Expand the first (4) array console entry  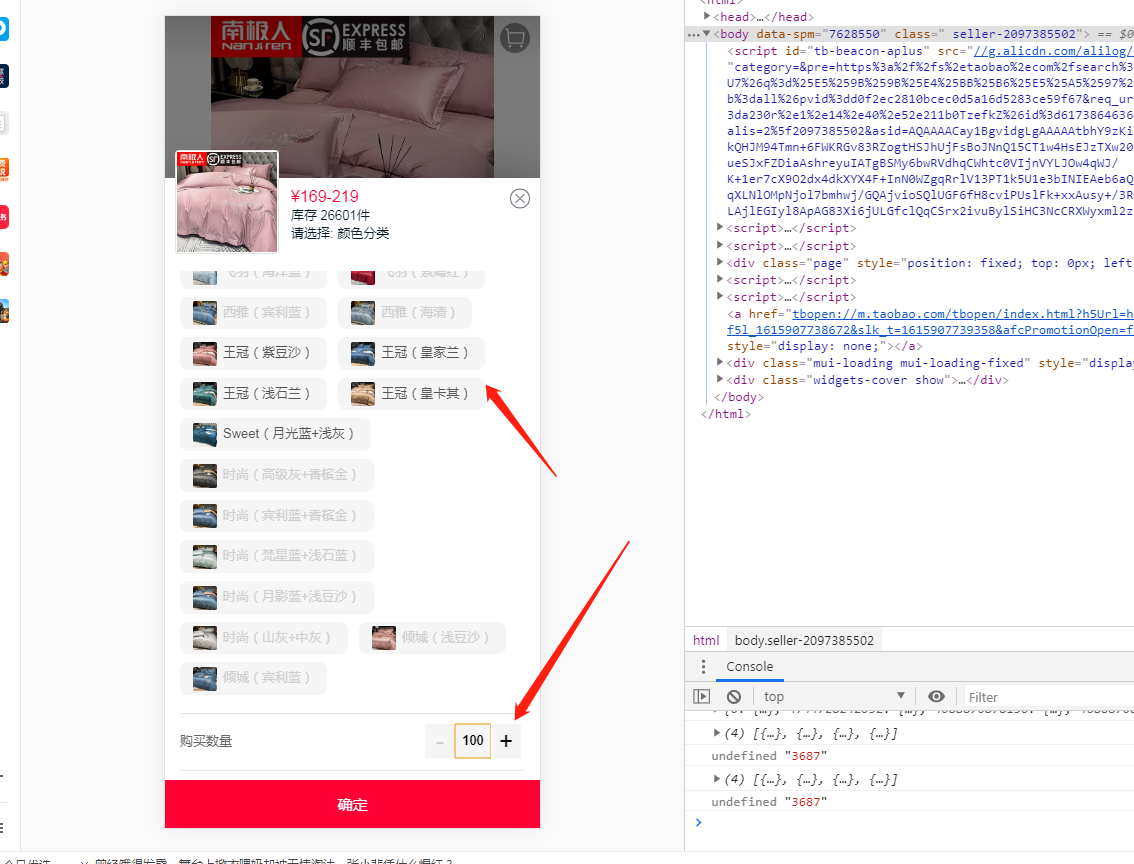coord(716,732)
